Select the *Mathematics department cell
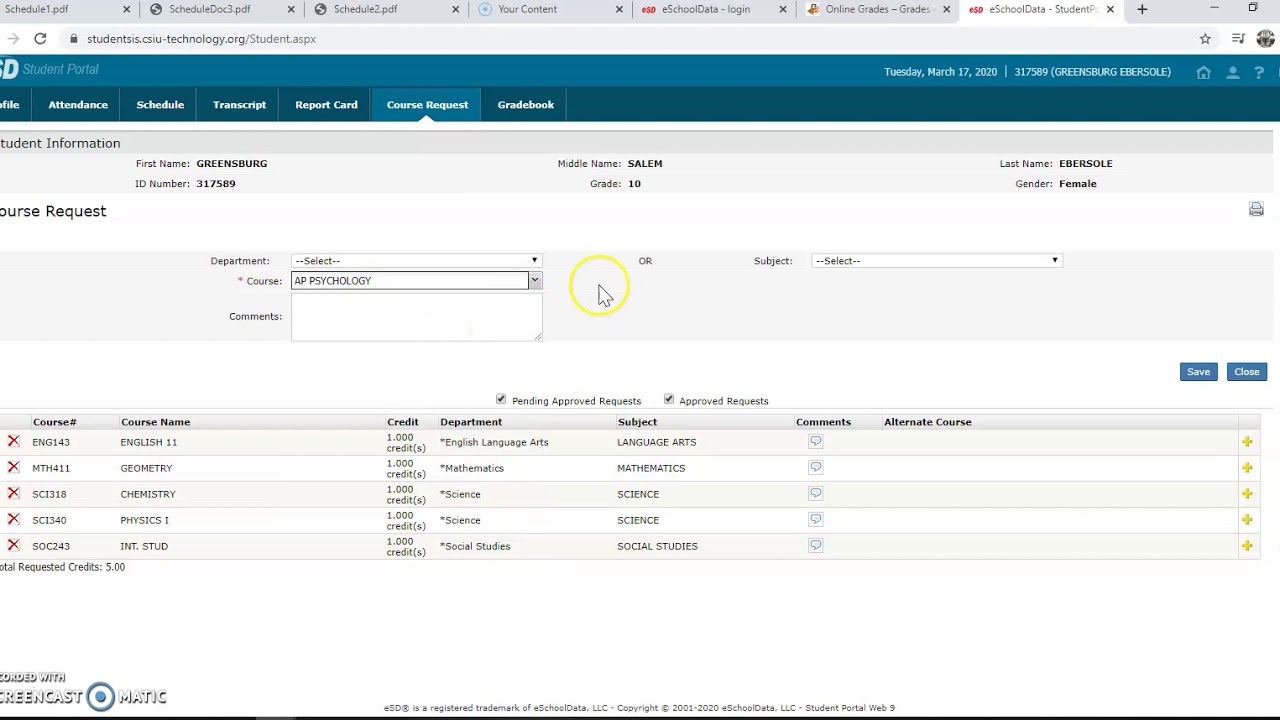This screenshot has width=1280, height=720. click(x=472, y=468)
